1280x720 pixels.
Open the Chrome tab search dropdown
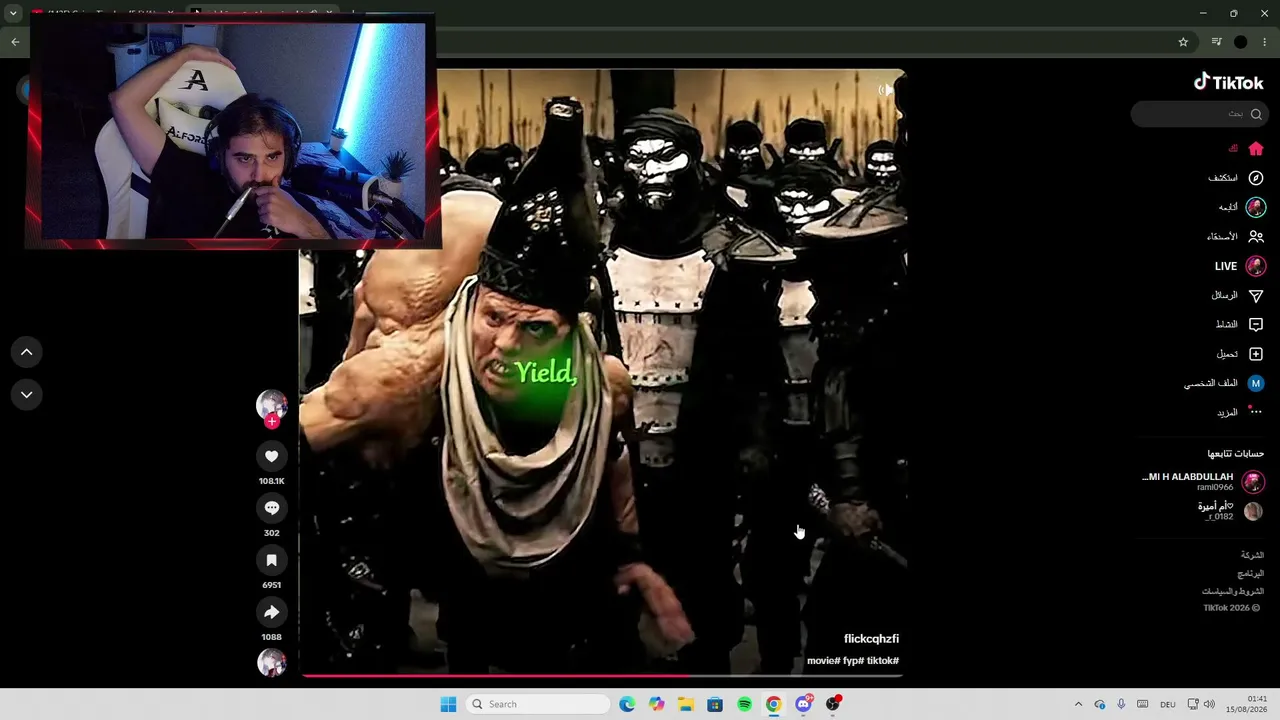(x=13, y=14)
